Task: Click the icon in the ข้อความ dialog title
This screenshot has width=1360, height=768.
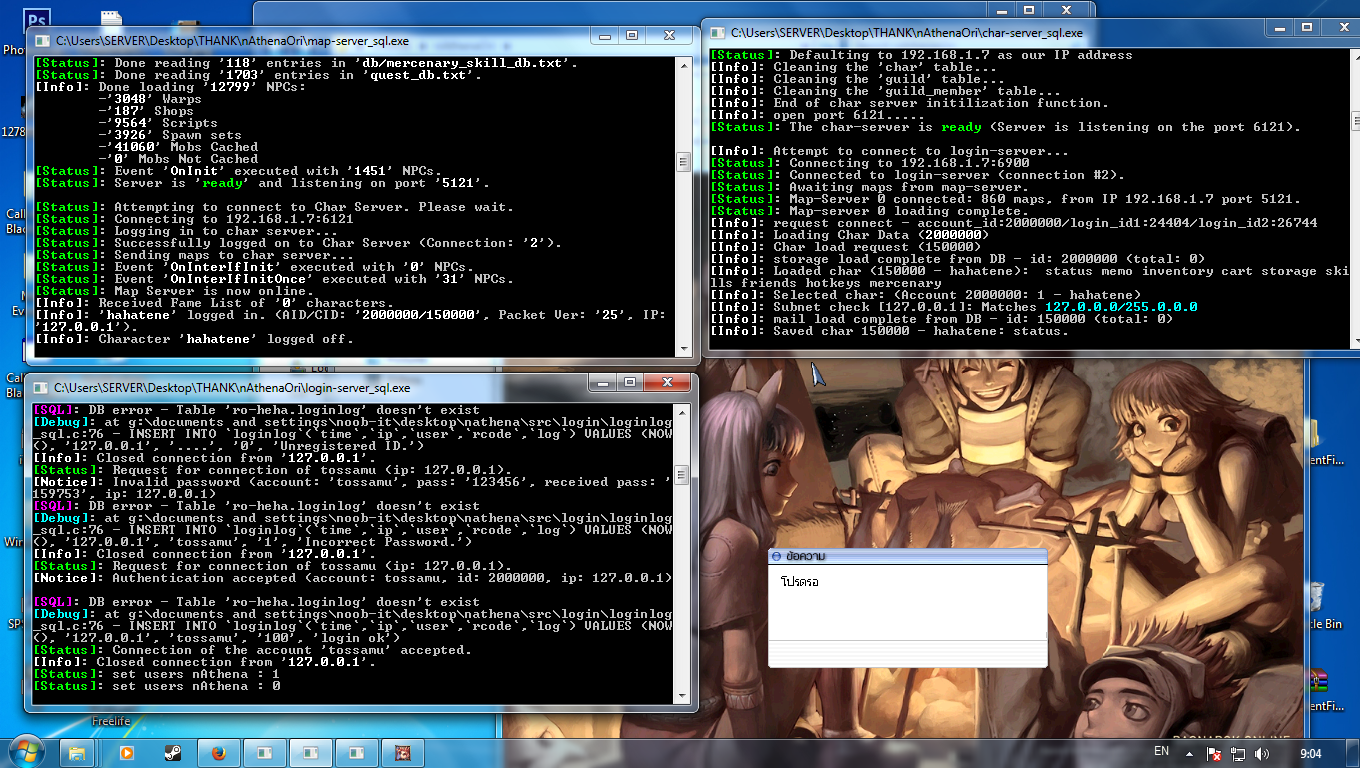Action: point(777,556)
